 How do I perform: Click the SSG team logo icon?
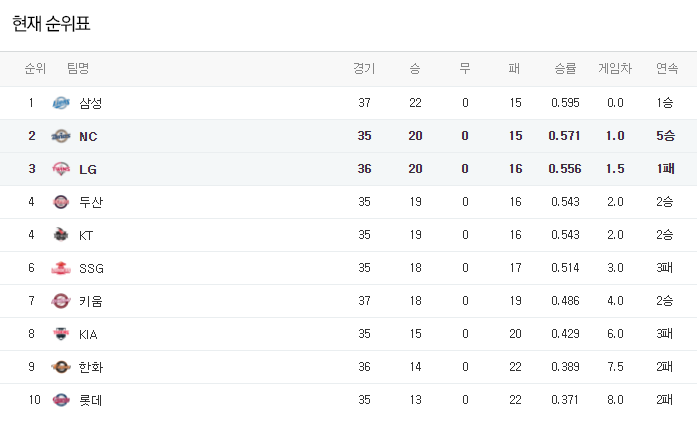tap(61, 268)
